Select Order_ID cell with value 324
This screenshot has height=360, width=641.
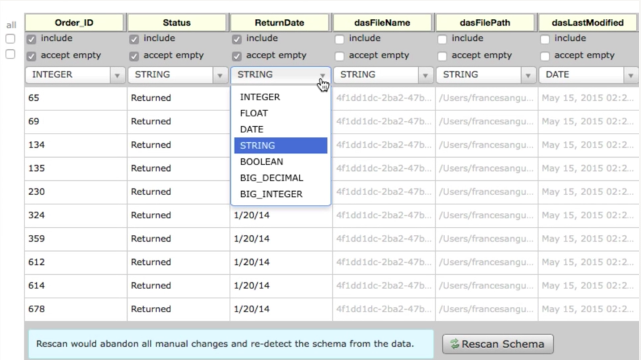(76, 215)
